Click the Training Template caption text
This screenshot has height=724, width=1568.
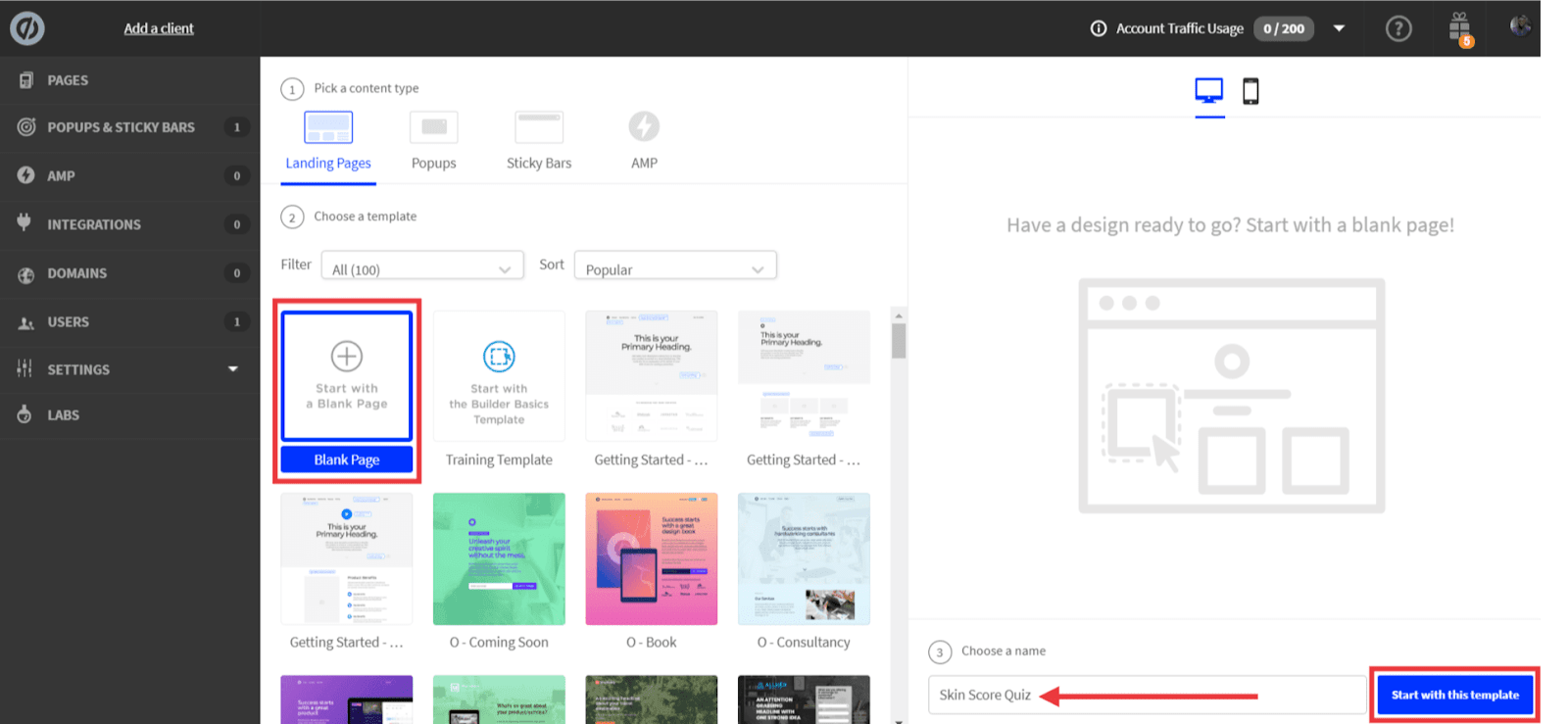click(x=499, y=459)
